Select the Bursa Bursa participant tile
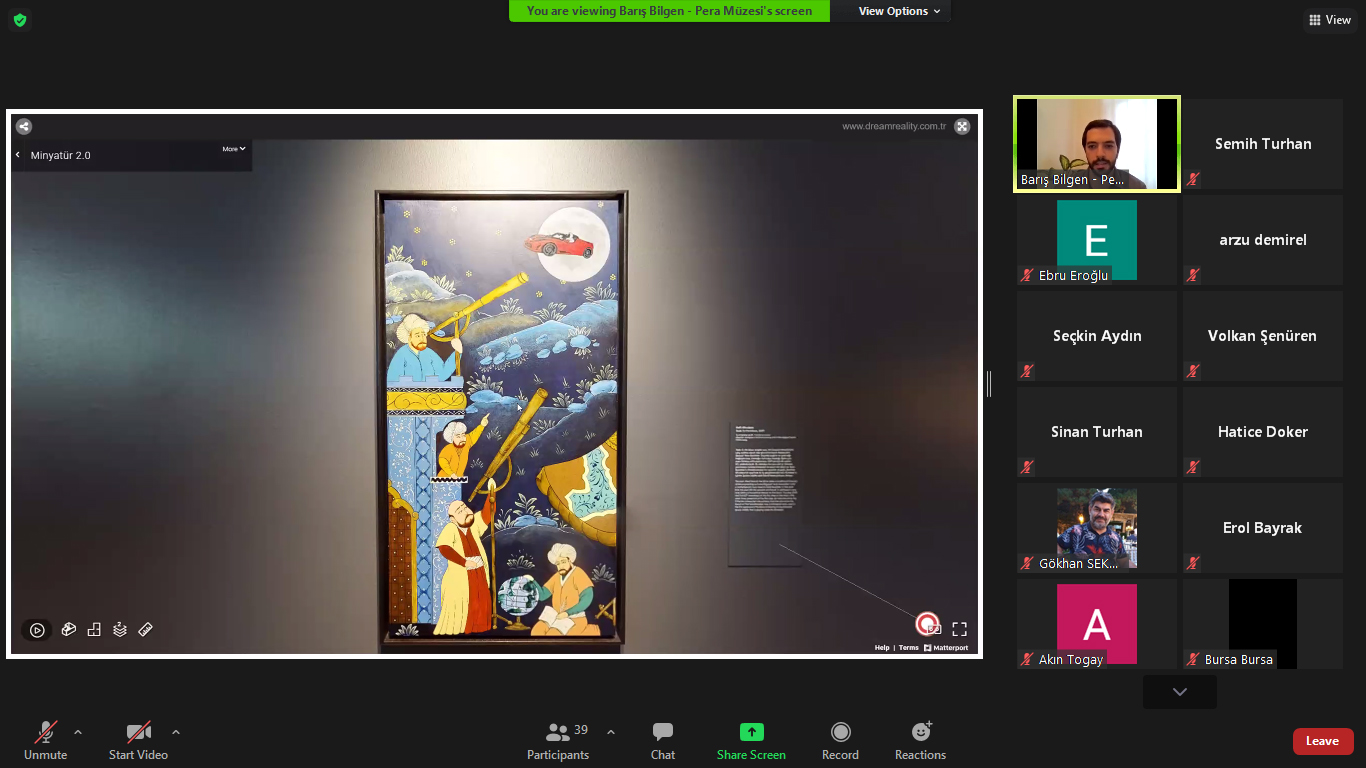Image resolution: width=1366 pixels, height=768 pixels. (x=1263, y=624)
